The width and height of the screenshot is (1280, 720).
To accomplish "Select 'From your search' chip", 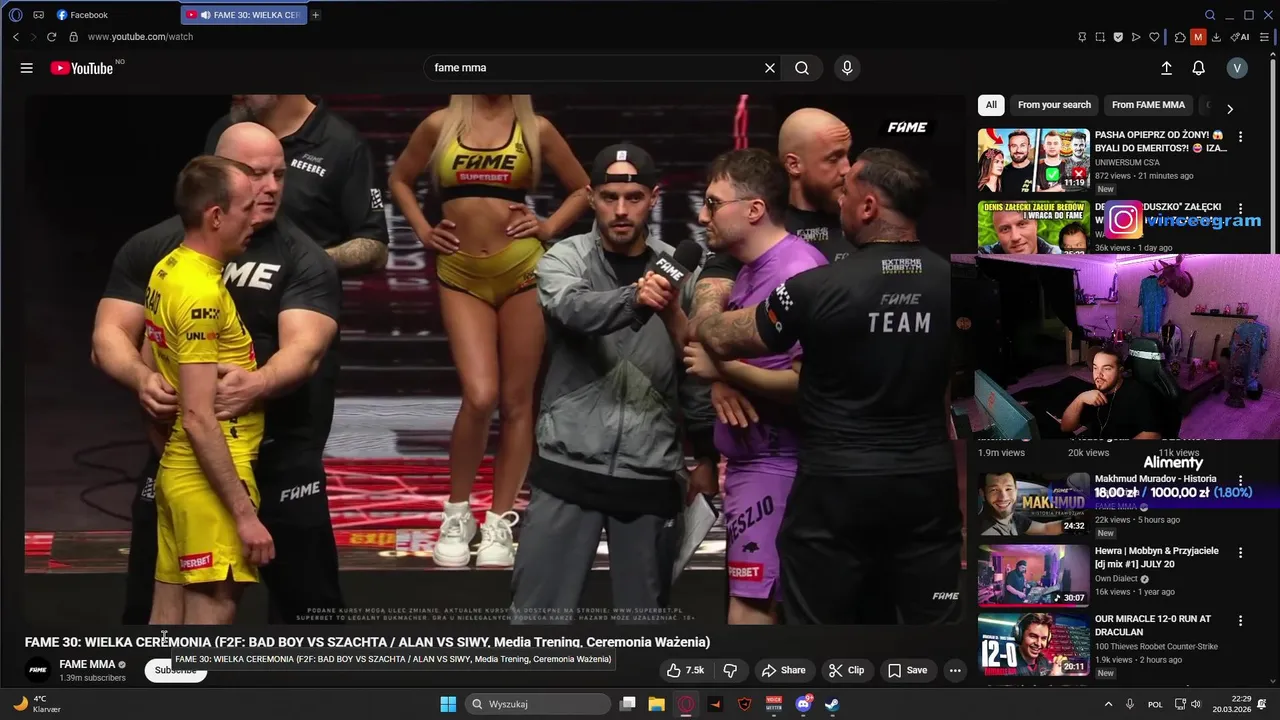I will pyautogui.click(x=1054, y=105).
